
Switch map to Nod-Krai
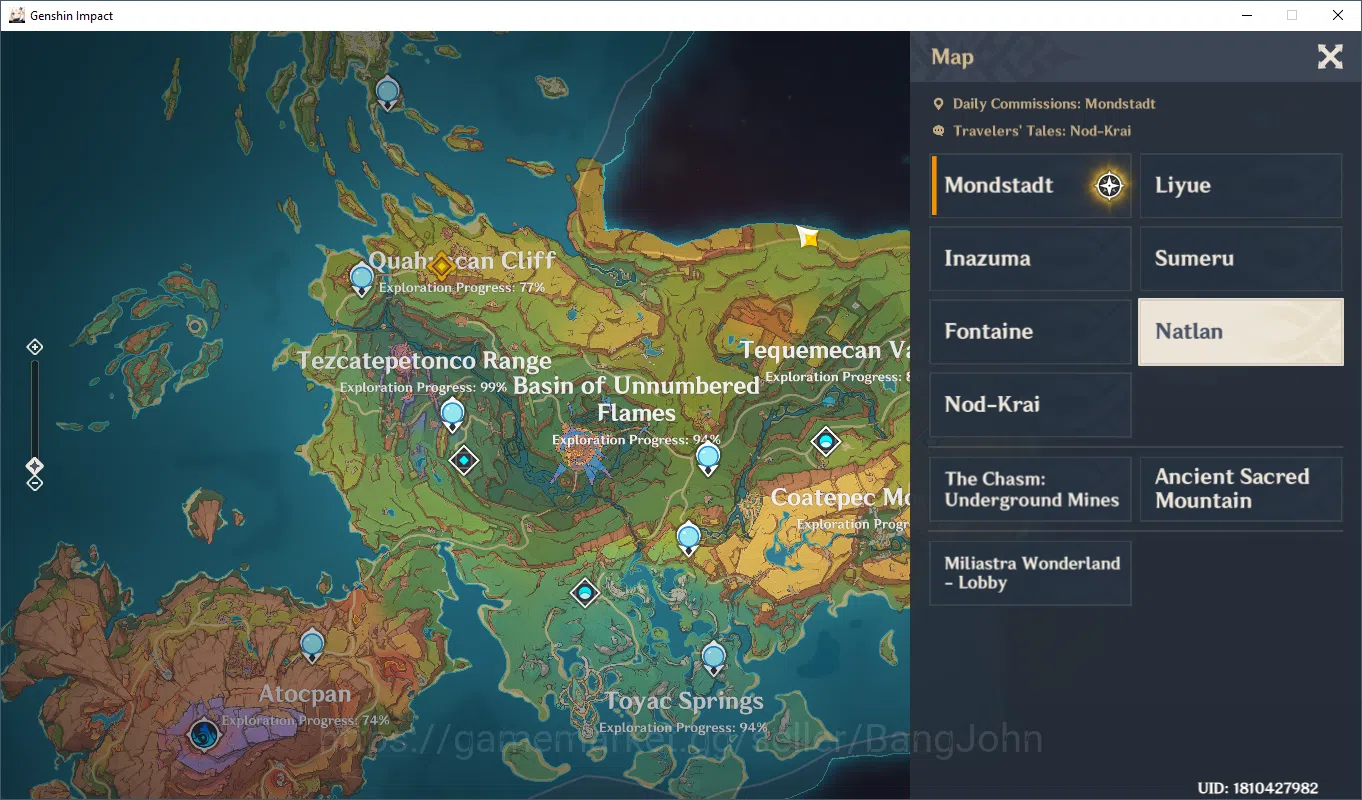[1031, 404]
